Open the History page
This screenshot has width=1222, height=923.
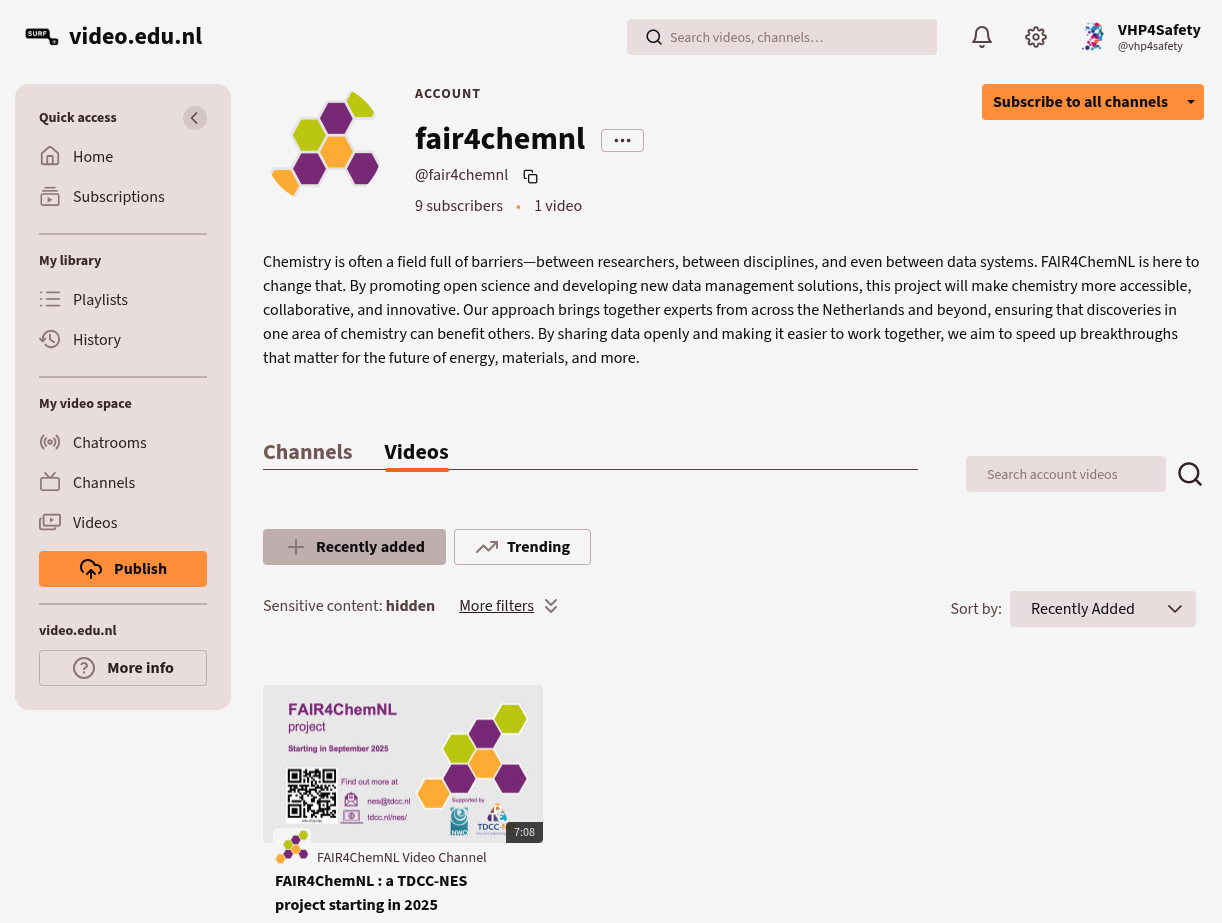(x=96, y=340)
